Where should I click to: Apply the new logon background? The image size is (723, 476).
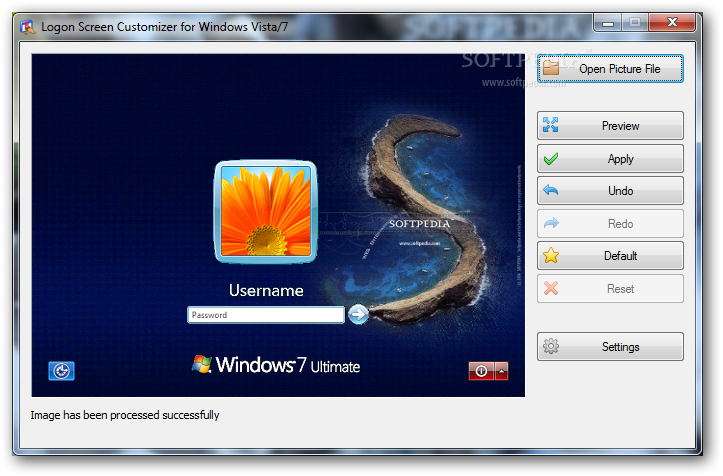[x=610, y=159]
